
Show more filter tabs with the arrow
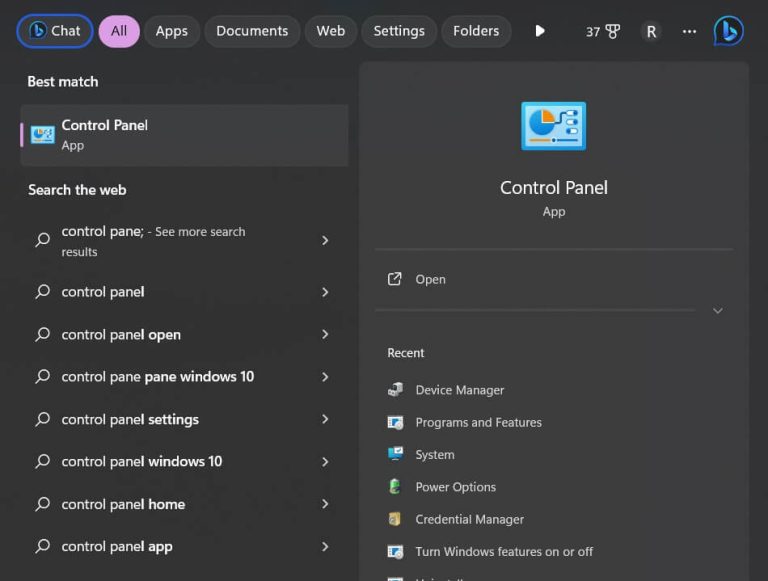(540, 31)
